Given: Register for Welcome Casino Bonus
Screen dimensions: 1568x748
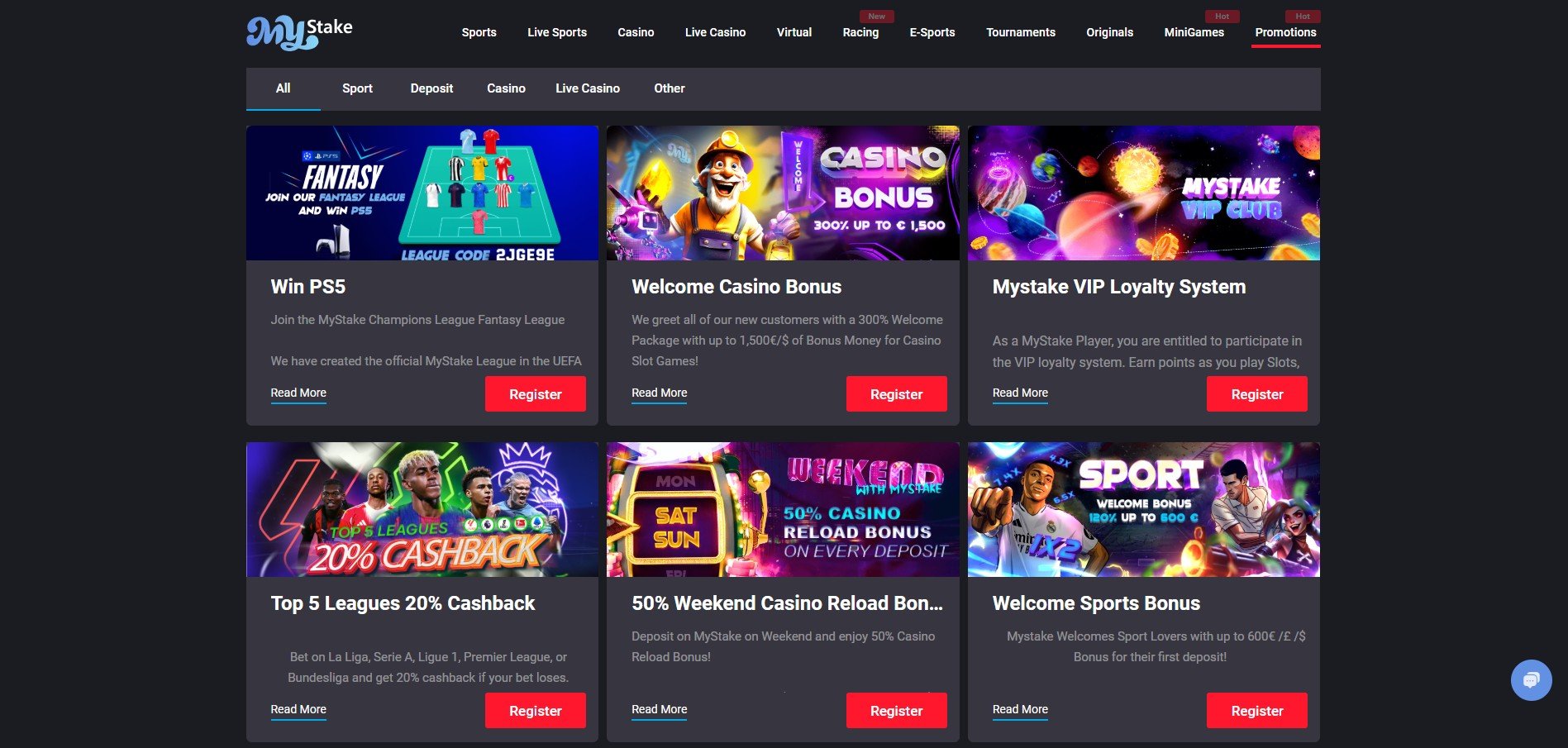Looking at the screenshot, I should click(896, 394).
